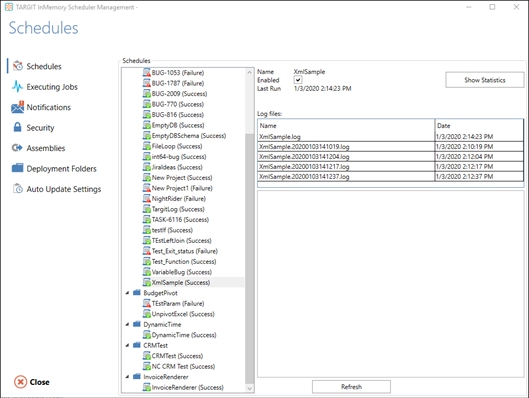Click the BUG-1053 failure status icon
Viewport: 529px width, 398px height.
point(147,73)
